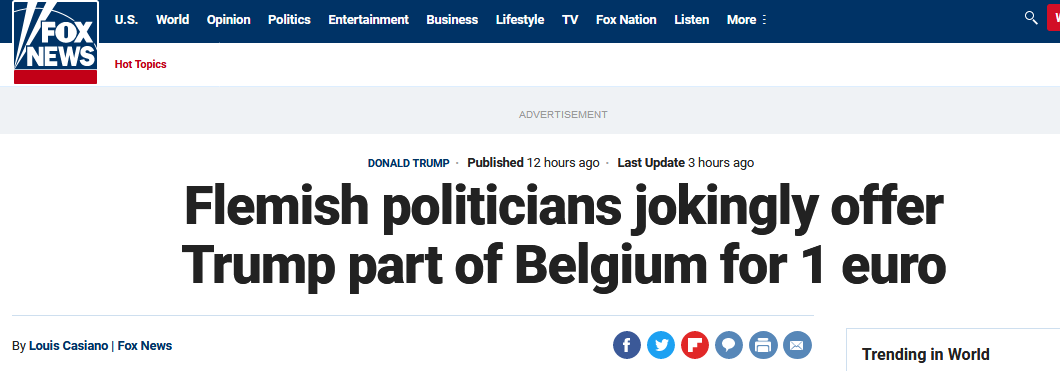Open the U.S. section

[126, 20]
